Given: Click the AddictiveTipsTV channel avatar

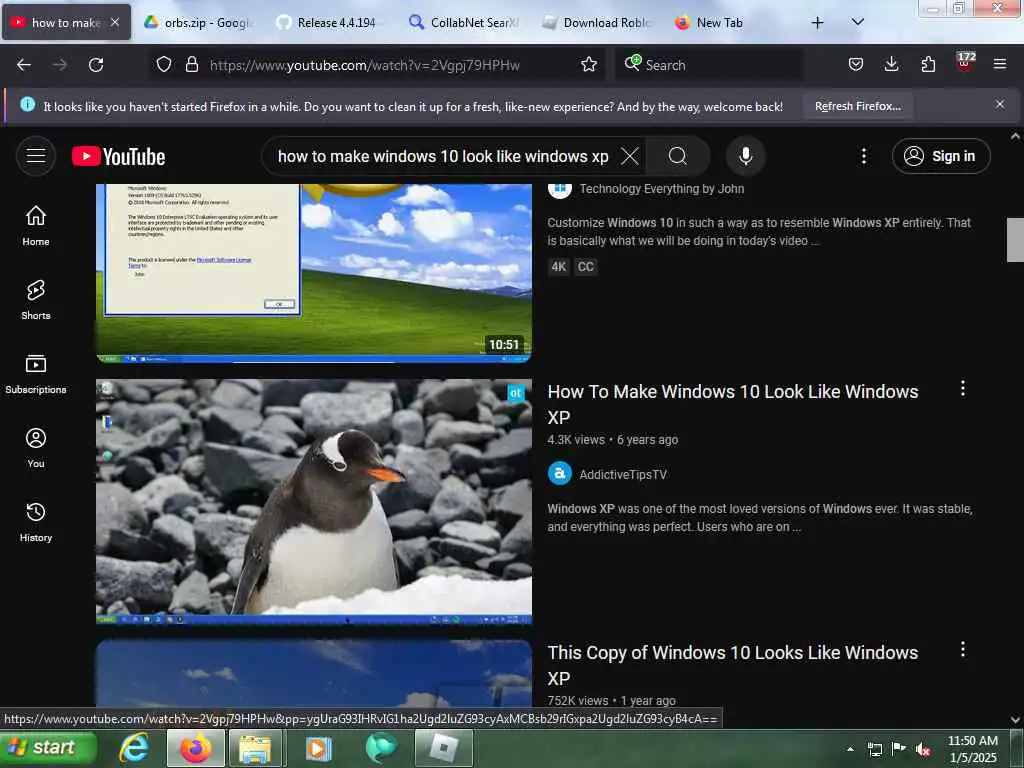Looking at the screenshot, I should tap(559, 473).
